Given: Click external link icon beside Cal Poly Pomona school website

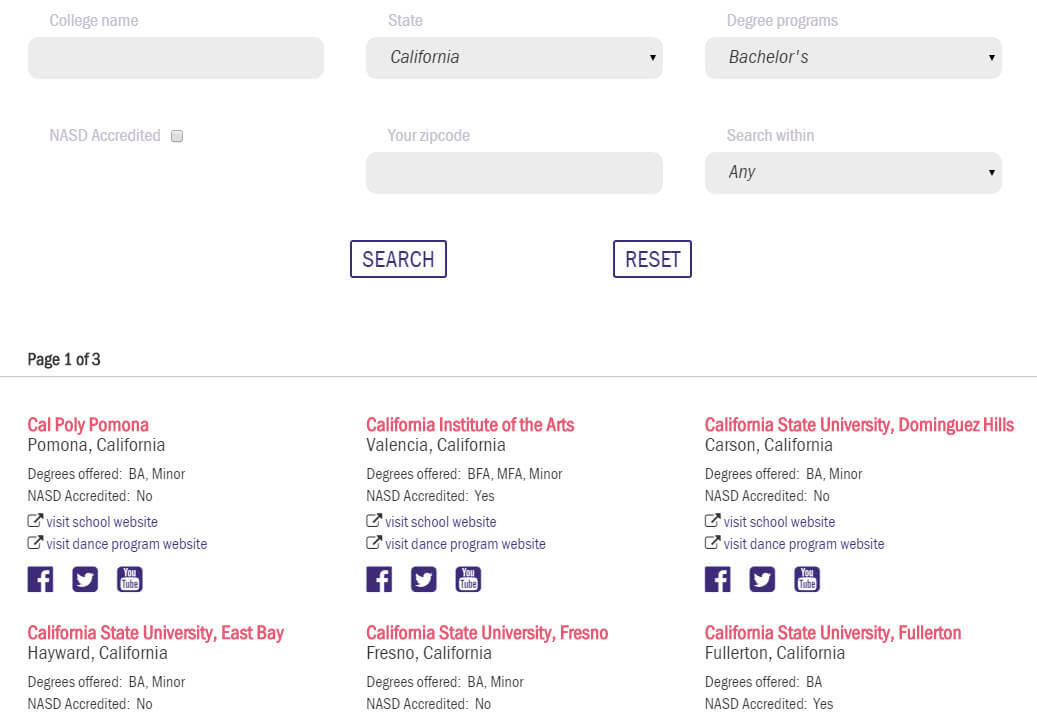Looking at the screenshot, I should (35, 521).
